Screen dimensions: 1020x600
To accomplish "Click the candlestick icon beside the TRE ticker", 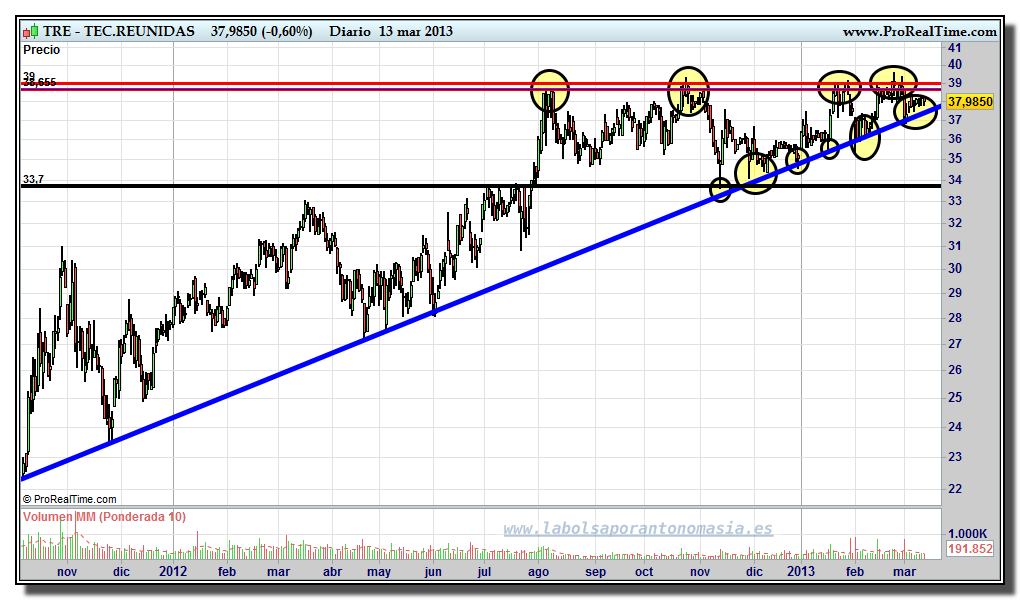I will point(30,31).
